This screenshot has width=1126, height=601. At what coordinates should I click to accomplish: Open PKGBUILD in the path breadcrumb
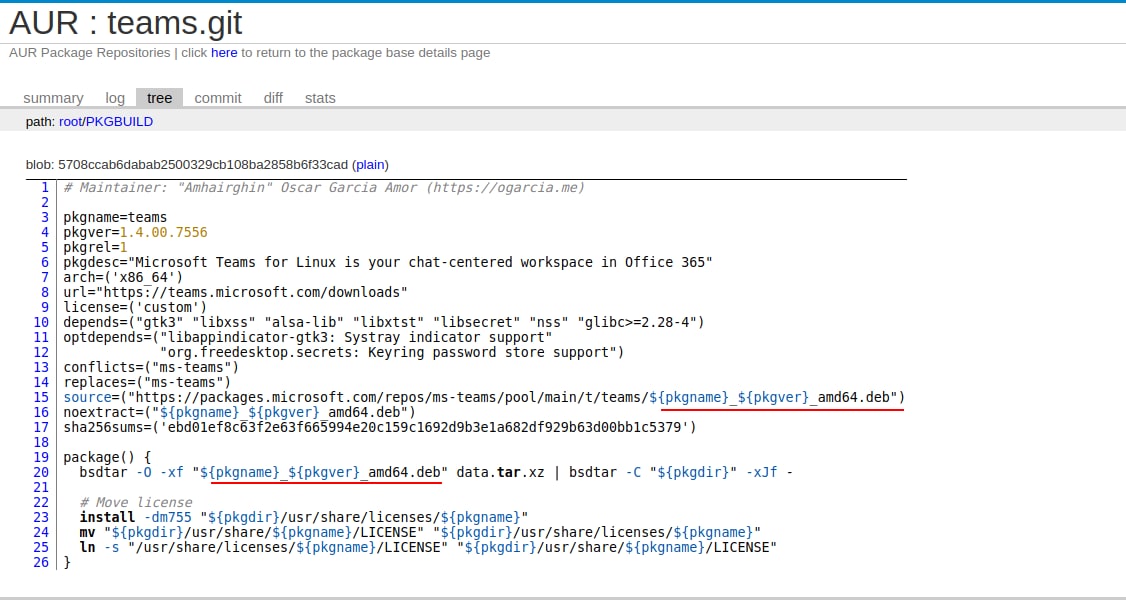(119, 121)
